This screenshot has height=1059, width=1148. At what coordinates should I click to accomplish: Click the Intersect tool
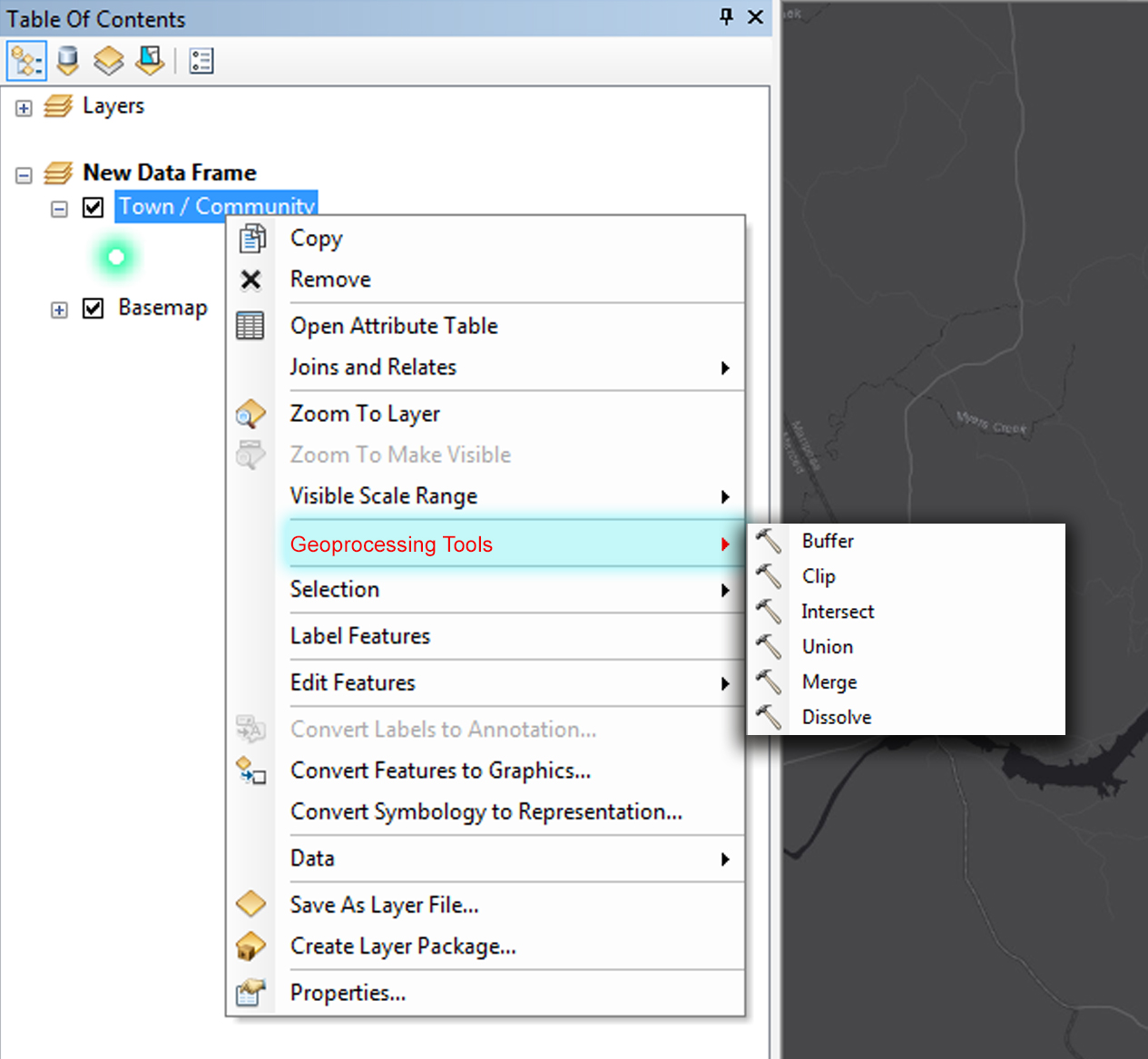837,611
